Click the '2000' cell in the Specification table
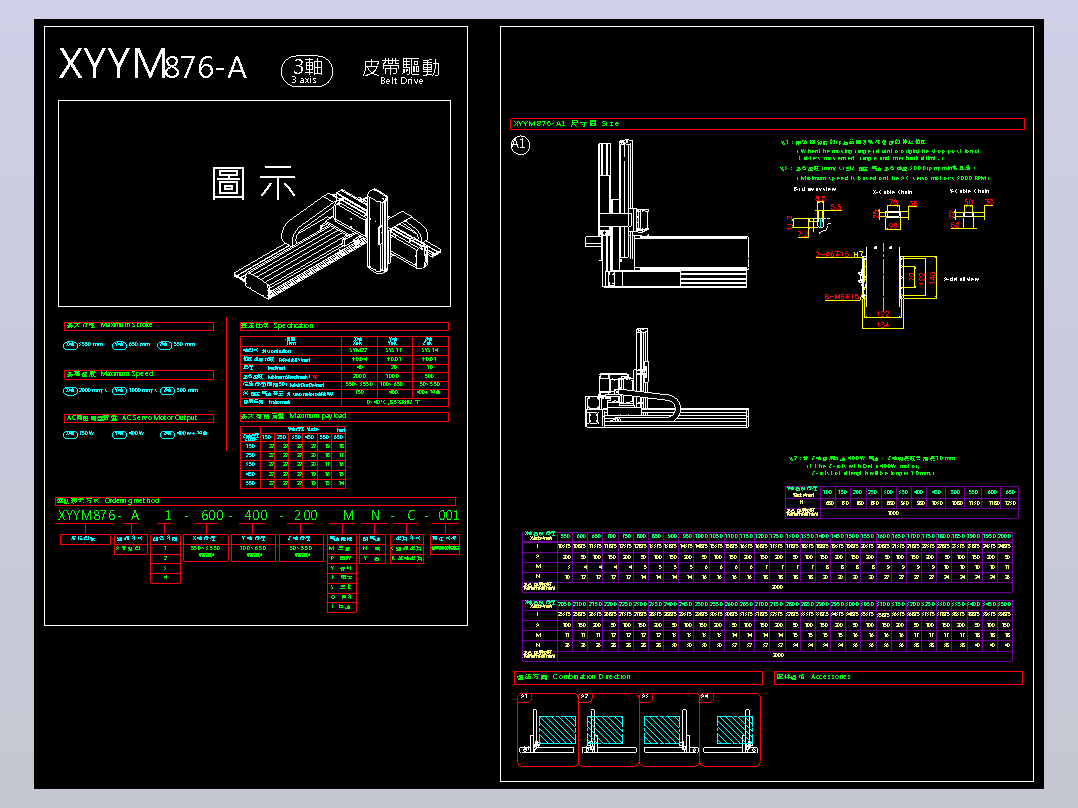 [x=360, y=376]
